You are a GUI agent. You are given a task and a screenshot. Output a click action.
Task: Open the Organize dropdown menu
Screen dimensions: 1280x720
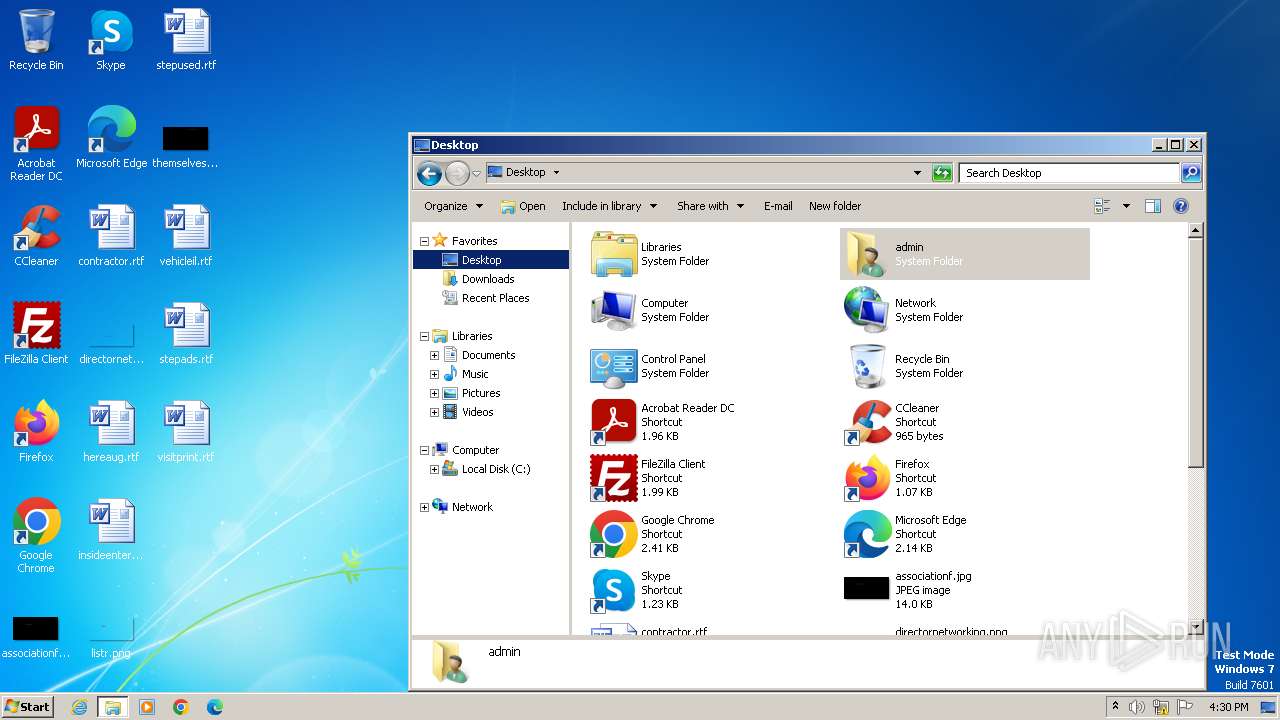point(453,206)
